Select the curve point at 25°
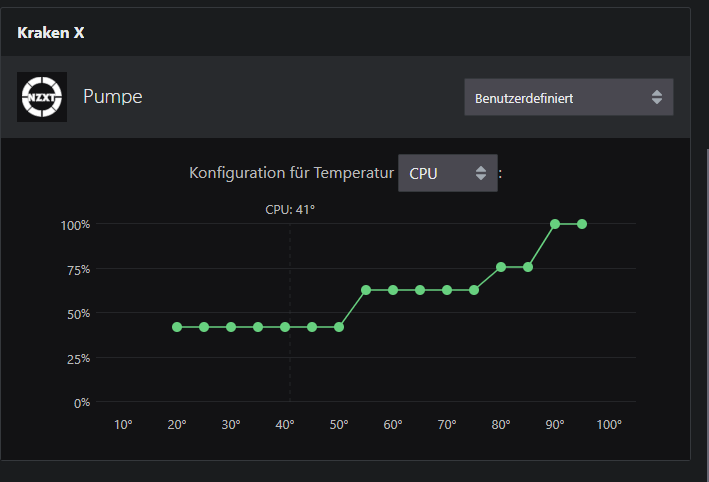 point(204,327)
